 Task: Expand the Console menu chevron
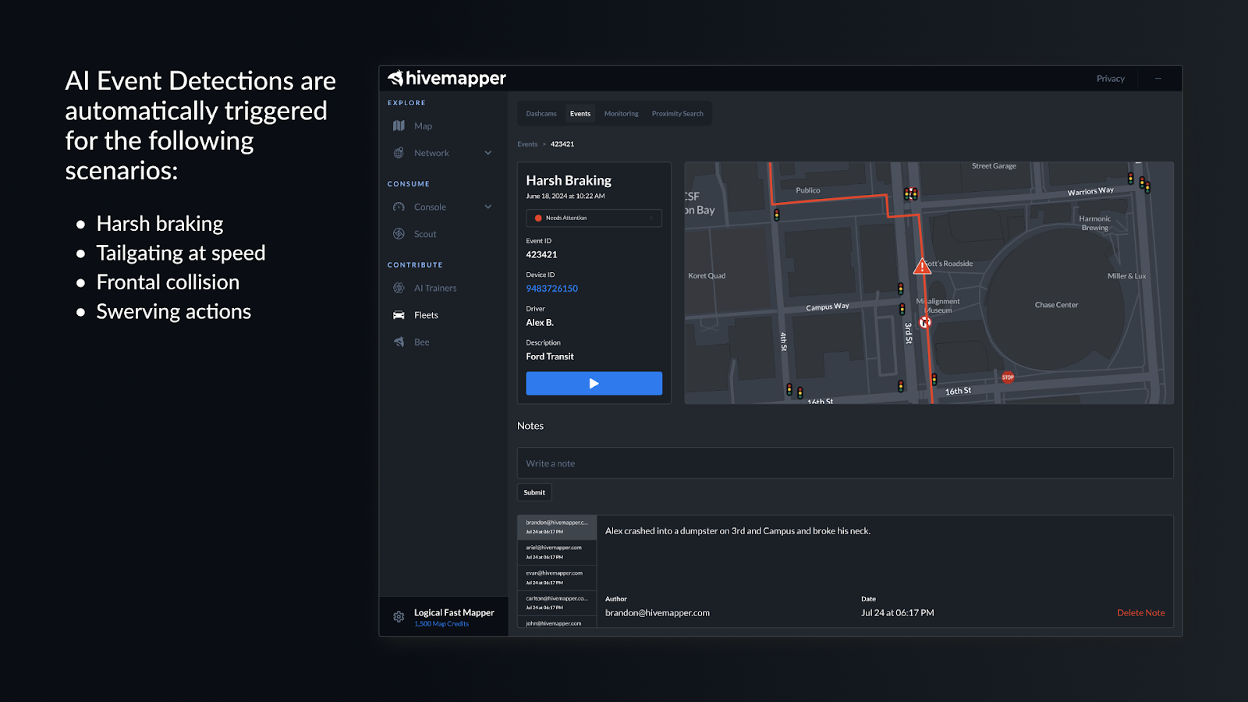(488, 207)
